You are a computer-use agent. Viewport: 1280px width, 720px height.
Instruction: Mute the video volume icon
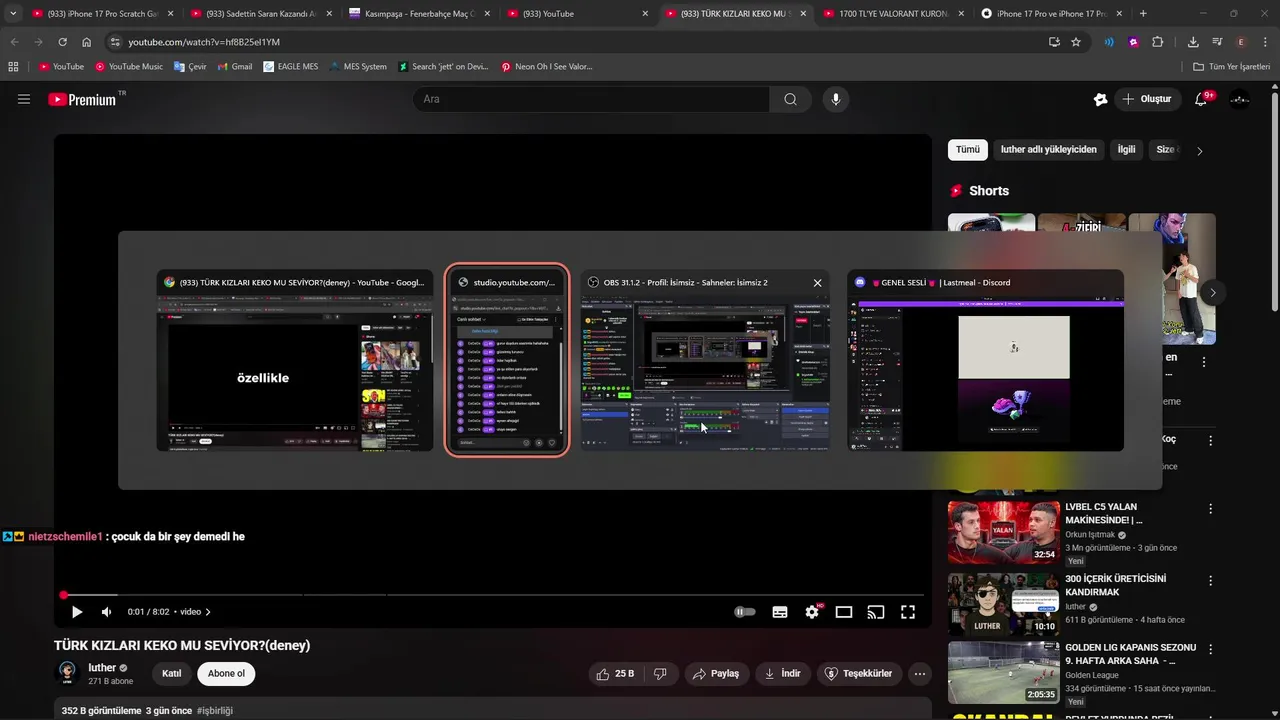(106, 612)
